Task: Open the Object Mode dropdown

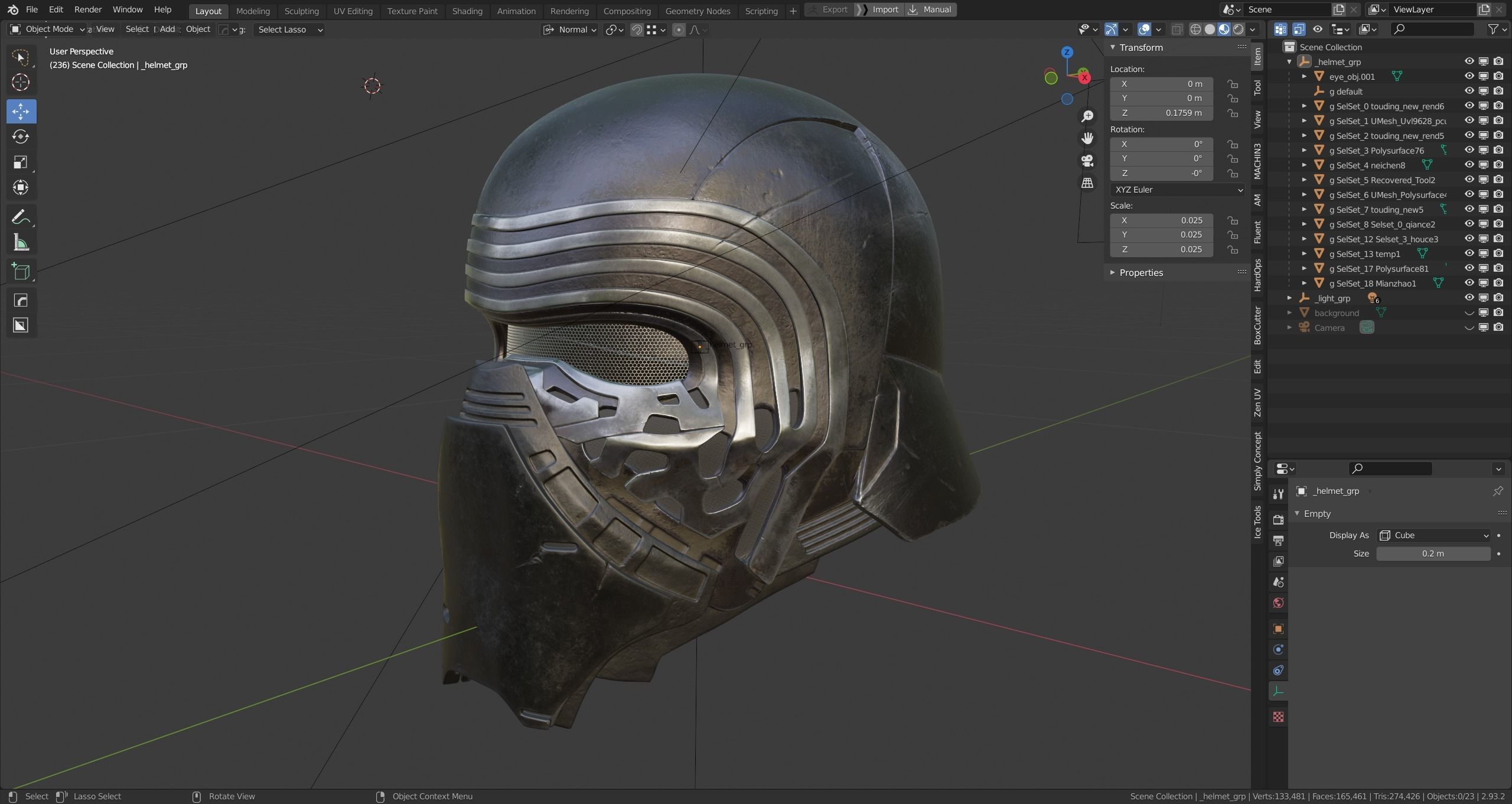Action: (48, 29)
